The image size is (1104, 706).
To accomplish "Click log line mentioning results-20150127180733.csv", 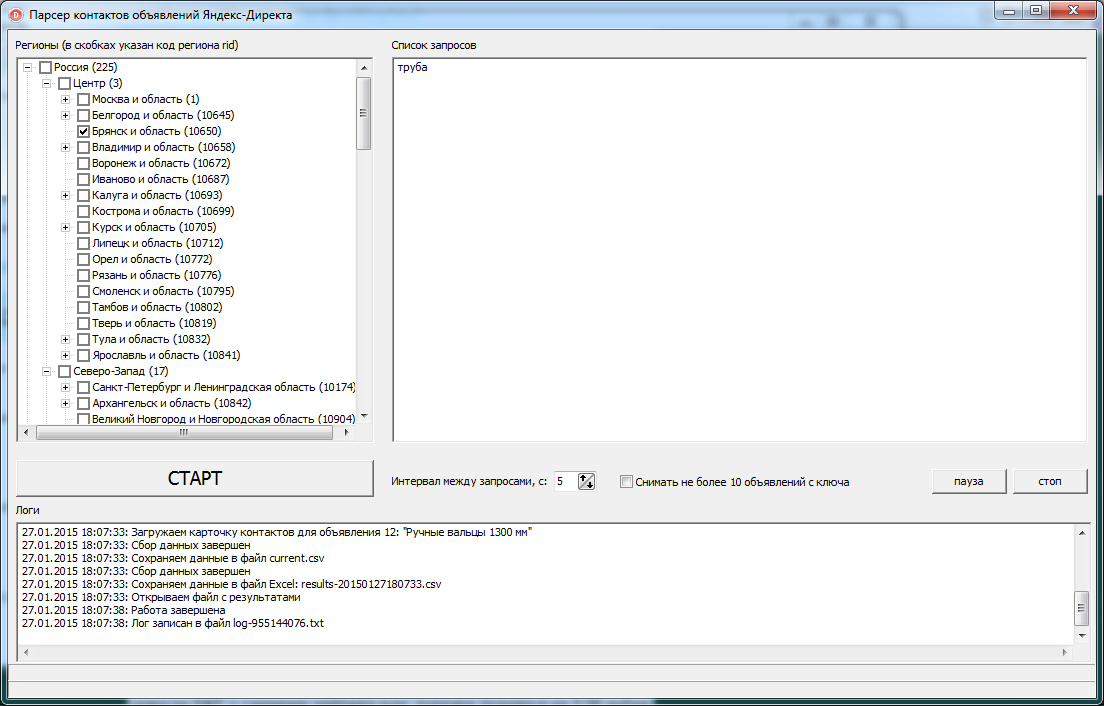I will pos(232,584).
